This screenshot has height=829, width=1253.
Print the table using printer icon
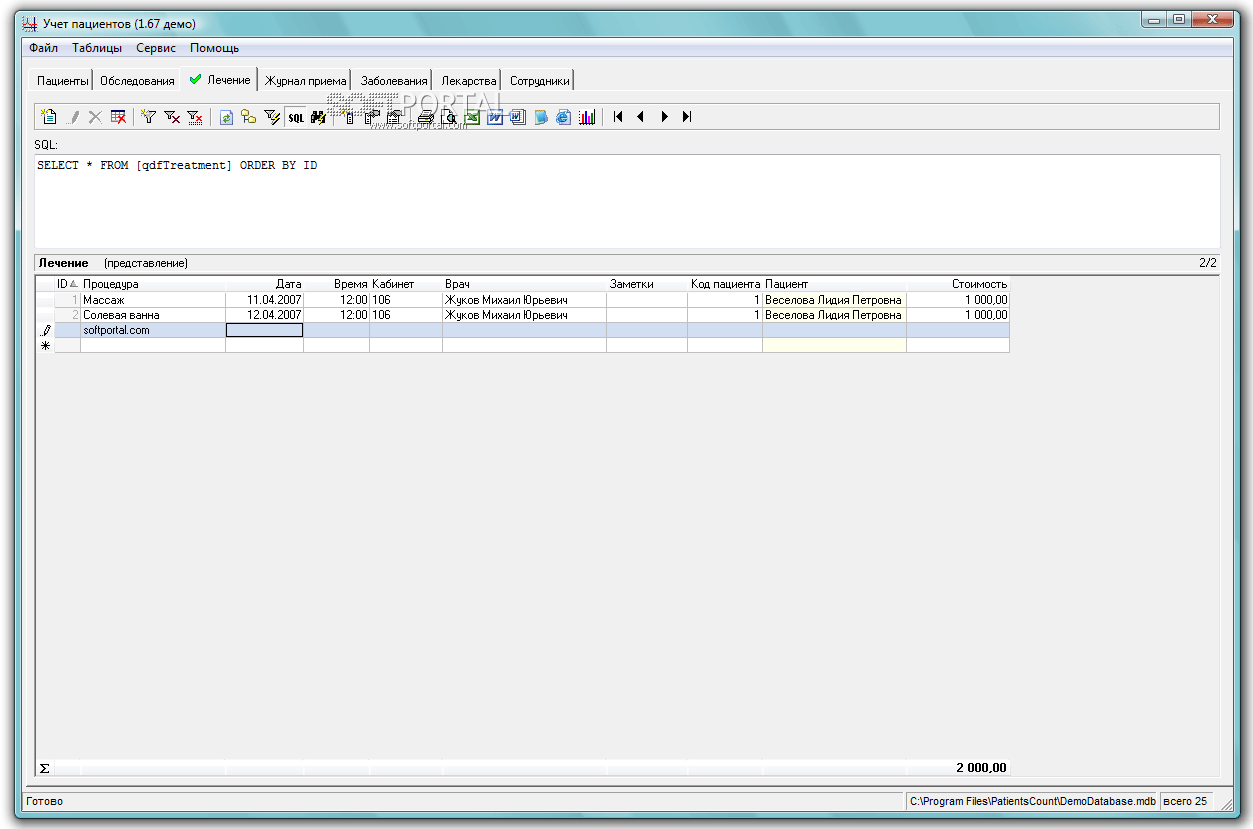tap(426, 117)
